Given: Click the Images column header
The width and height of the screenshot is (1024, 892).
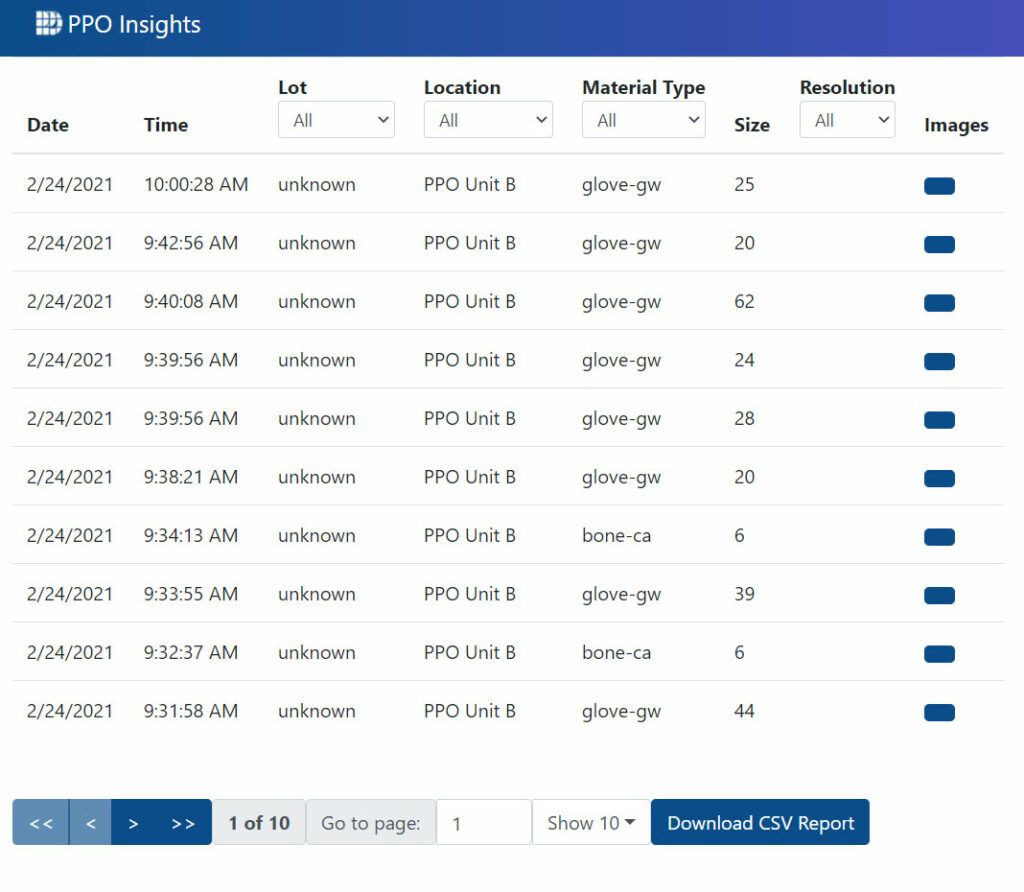Looking at the screenshot, I should [x=956, y=125].
